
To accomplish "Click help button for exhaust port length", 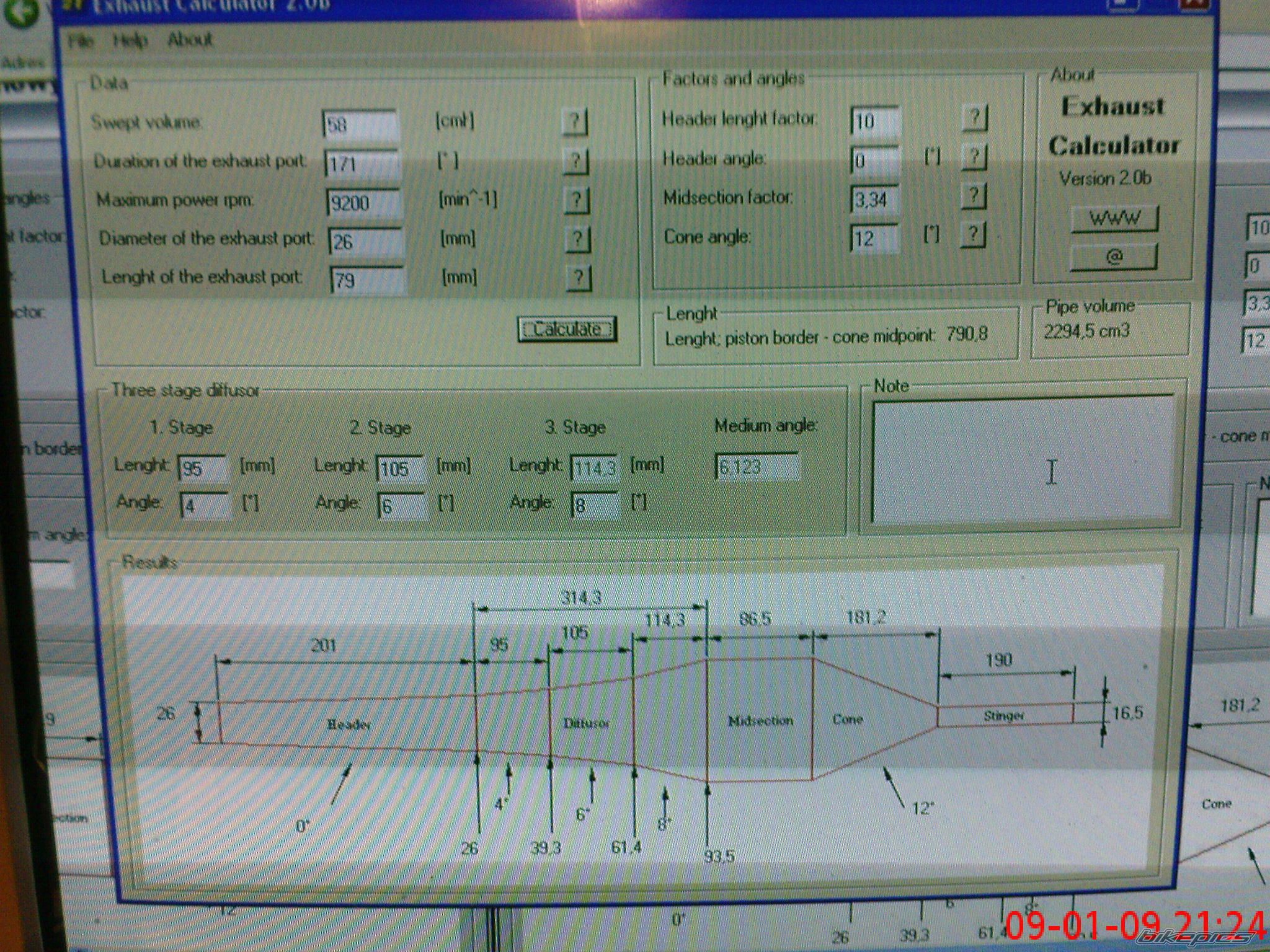I will (579, 278).
